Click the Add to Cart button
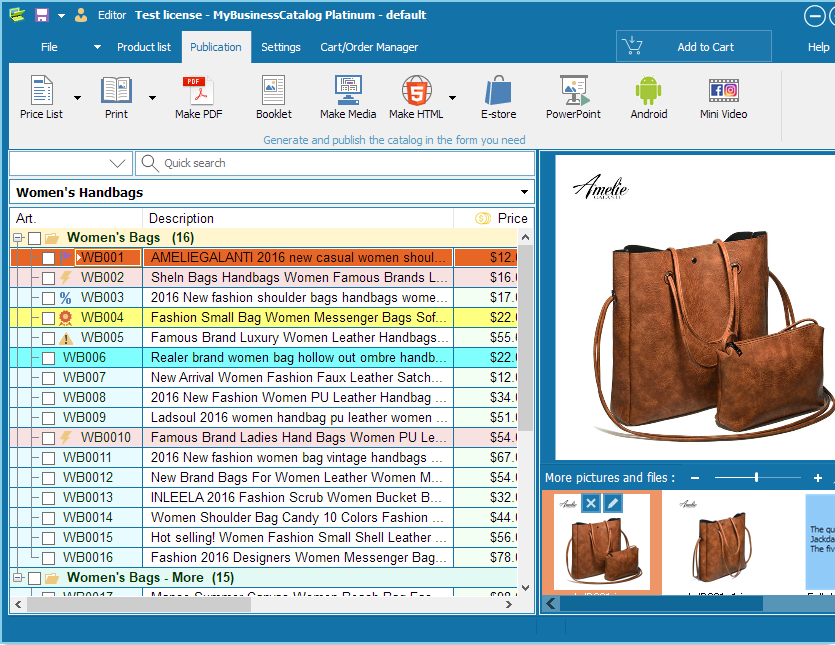Screen dimensions: 835x645 tap(693, 47)
